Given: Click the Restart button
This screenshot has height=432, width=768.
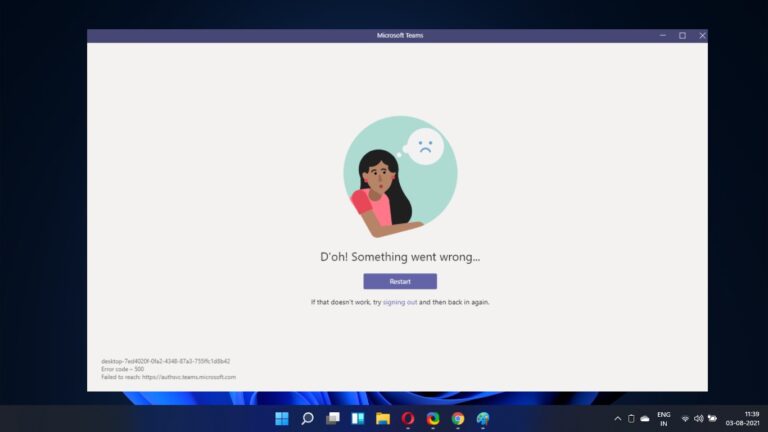Looking at the screenshot, I should pyautogui.click(x=399, y=281).
